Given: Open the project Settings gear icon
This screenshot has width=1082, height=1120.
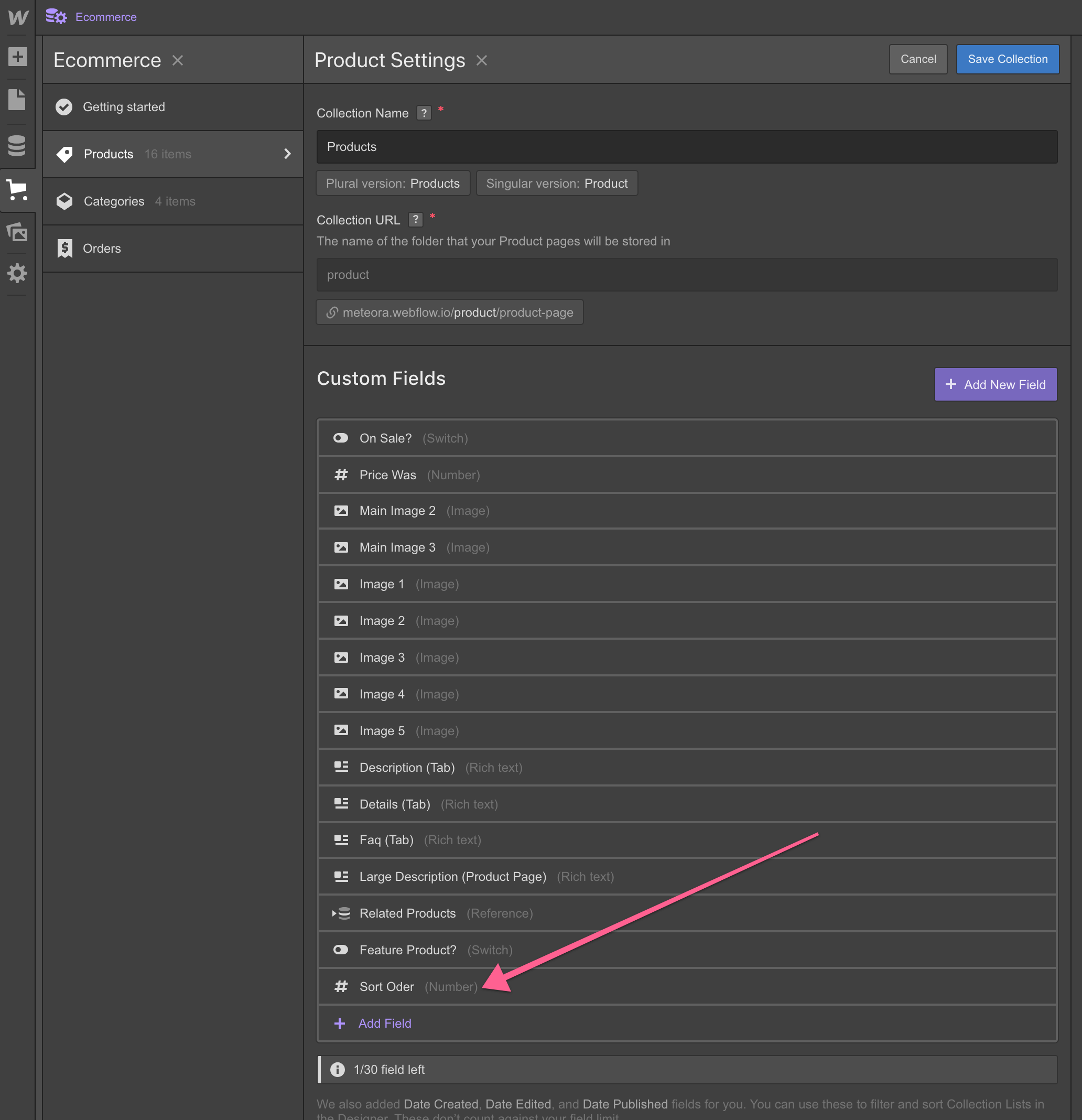Looking at the screenshot, I should 17,273.
